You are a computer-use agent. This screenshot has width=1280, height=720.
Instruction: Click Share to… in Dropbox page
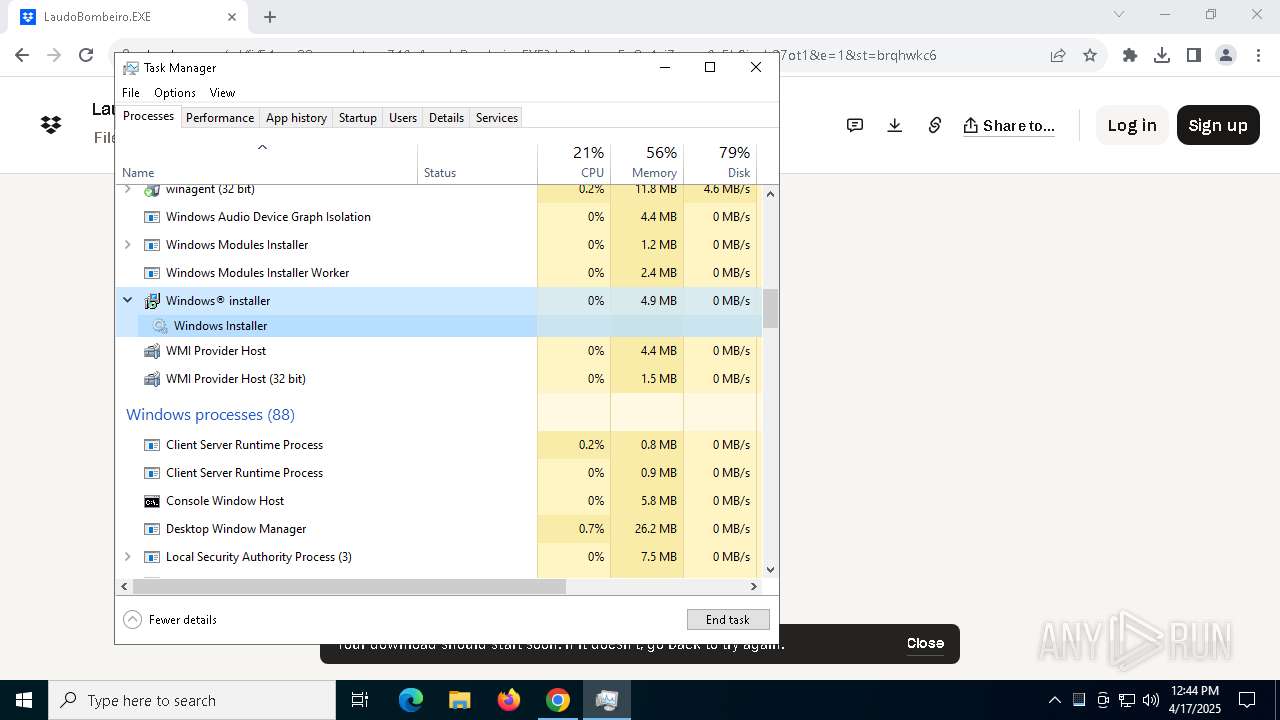tap(1009, 125)
